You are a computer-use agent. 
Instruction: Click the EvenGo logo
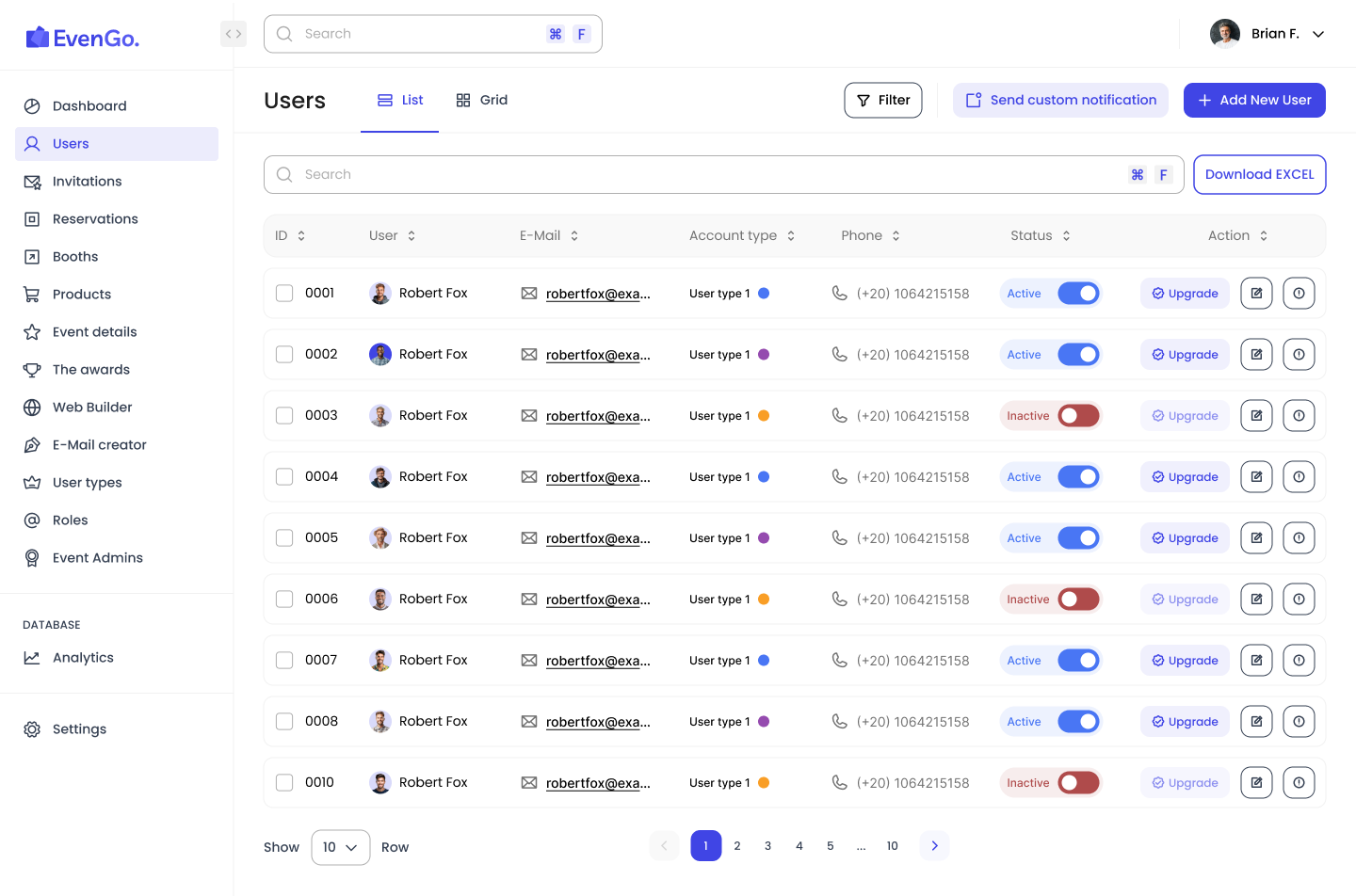(x=83, y=38)
